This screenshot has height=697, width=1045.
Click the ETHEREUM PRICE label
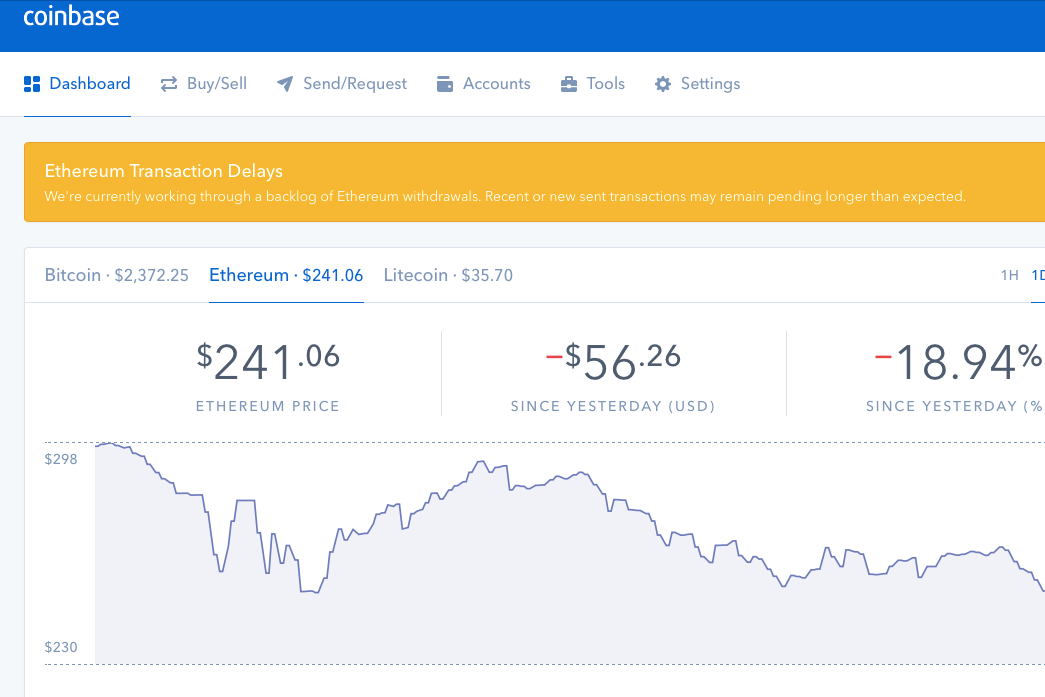[x=268, y=406]
